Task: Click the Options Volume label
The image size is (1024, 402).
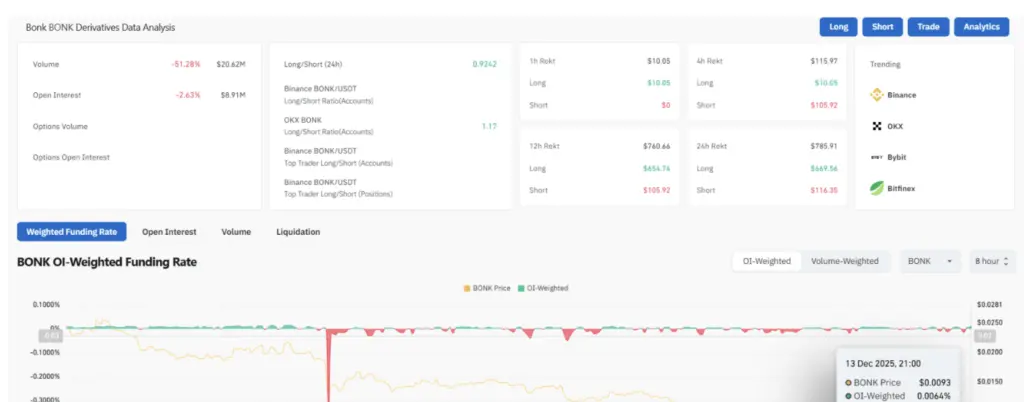Action: click(60, 127)
